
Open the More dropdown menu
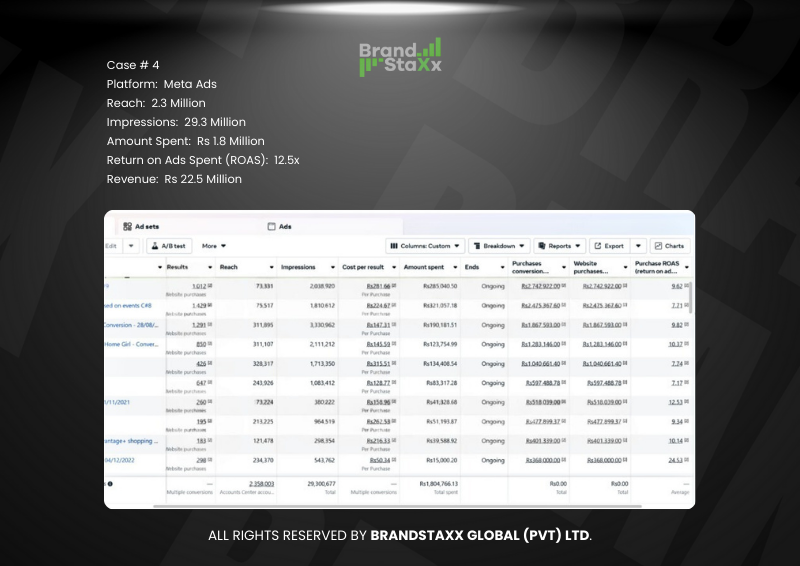[214, 246]
